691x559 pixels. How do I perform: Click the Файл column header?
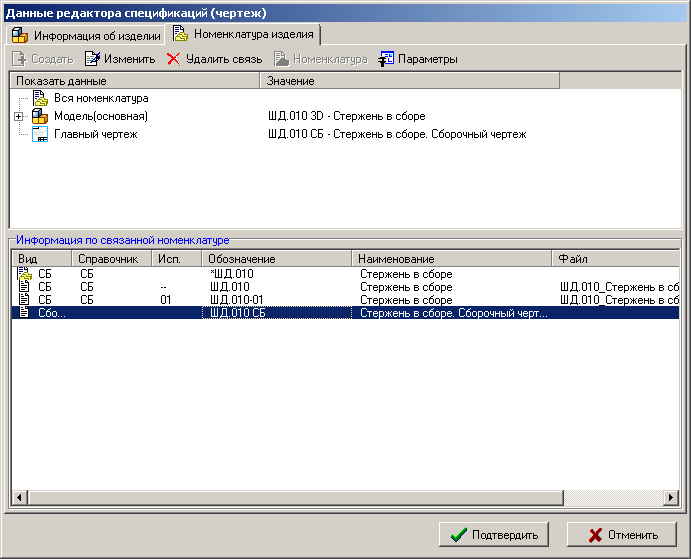(x=614, y=259)
